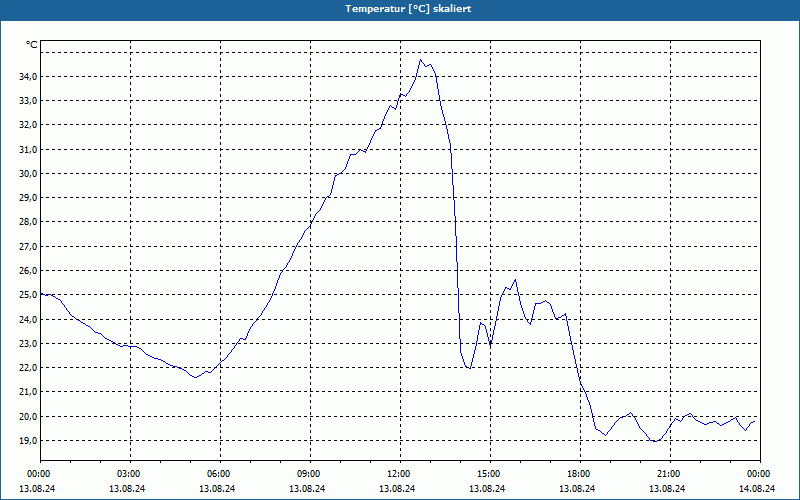The image size is (800, 500).
Task: Select the 23,0 y-axis label
Action: pos(29,343)
